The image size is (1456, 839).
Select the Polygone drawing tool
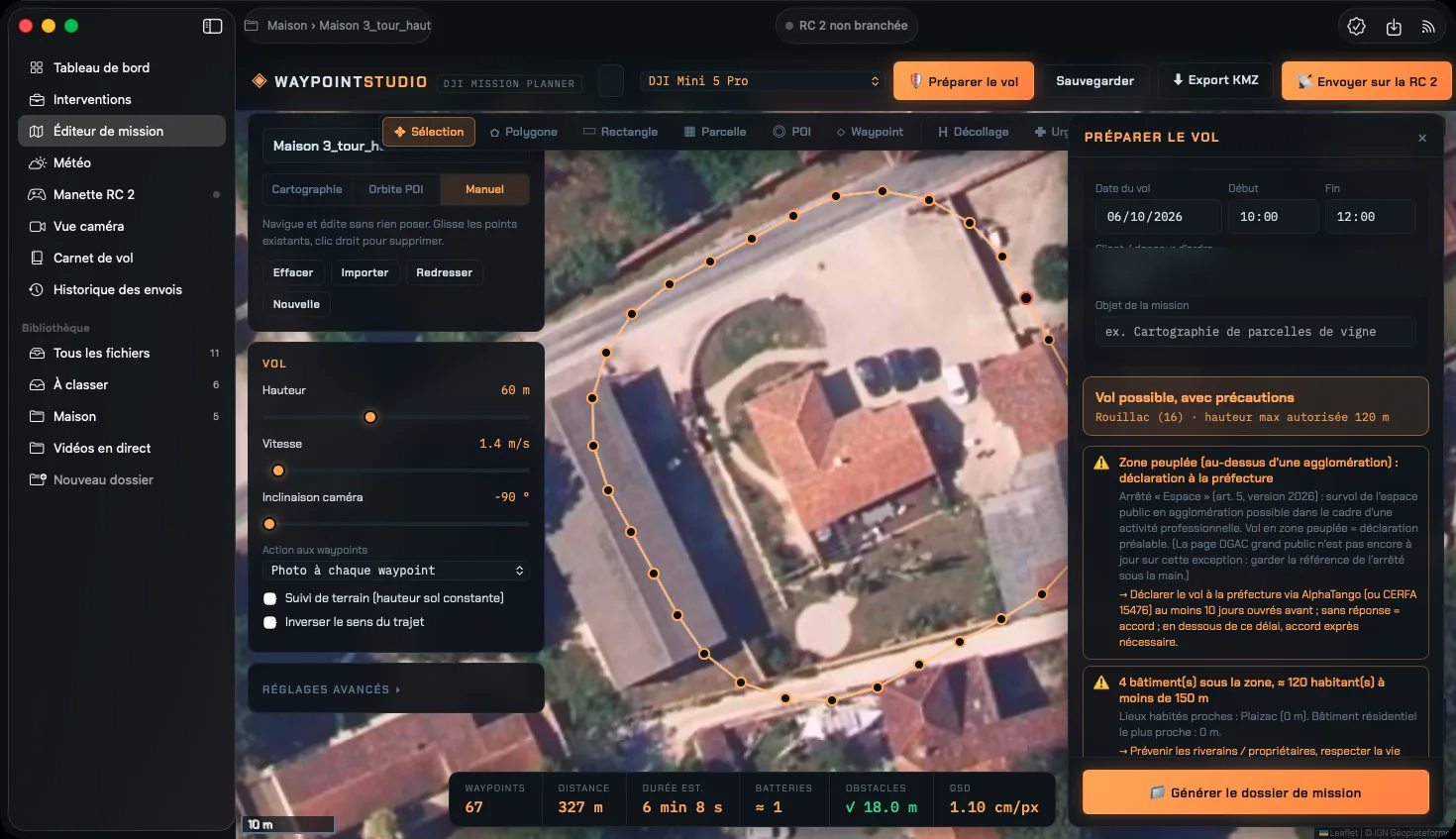524,132
